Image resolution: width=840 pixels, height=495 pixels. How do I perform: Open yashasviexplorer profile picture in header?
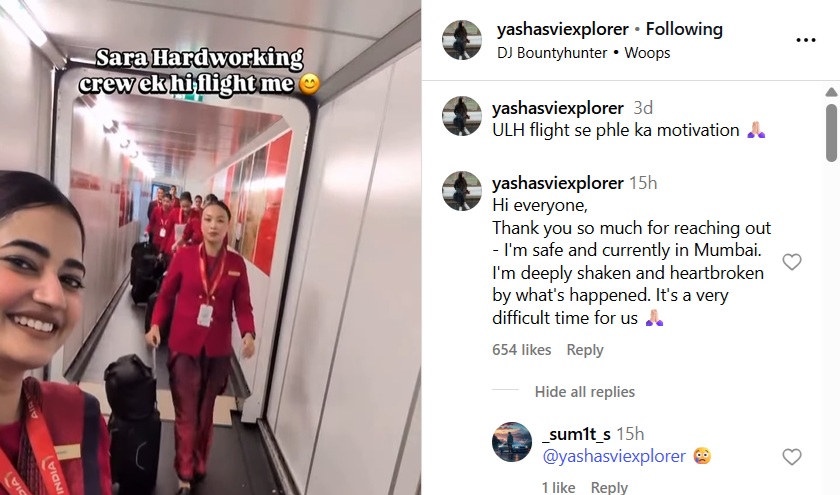(462, 40)
